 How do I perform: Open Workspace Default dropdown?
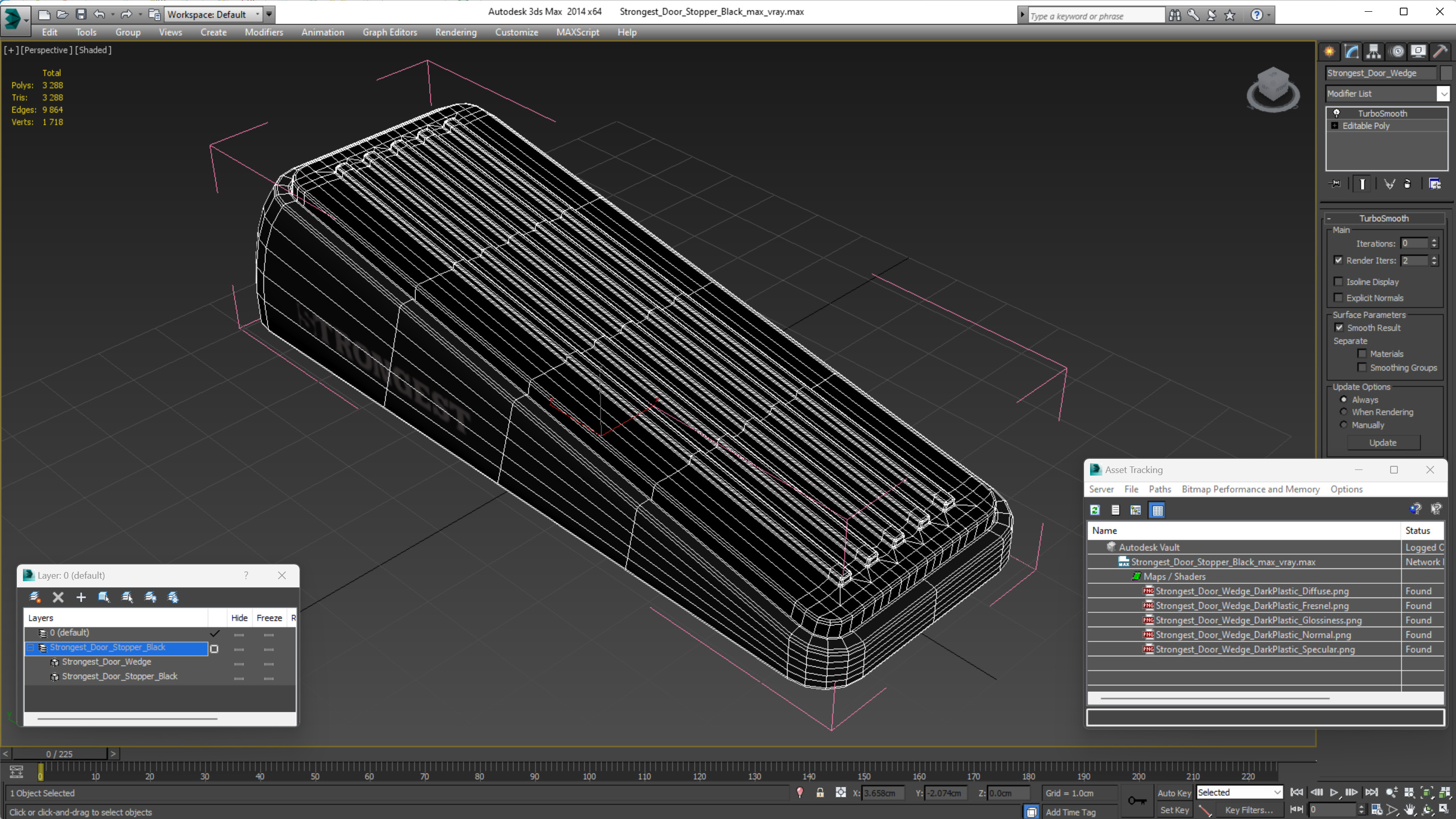213,14
